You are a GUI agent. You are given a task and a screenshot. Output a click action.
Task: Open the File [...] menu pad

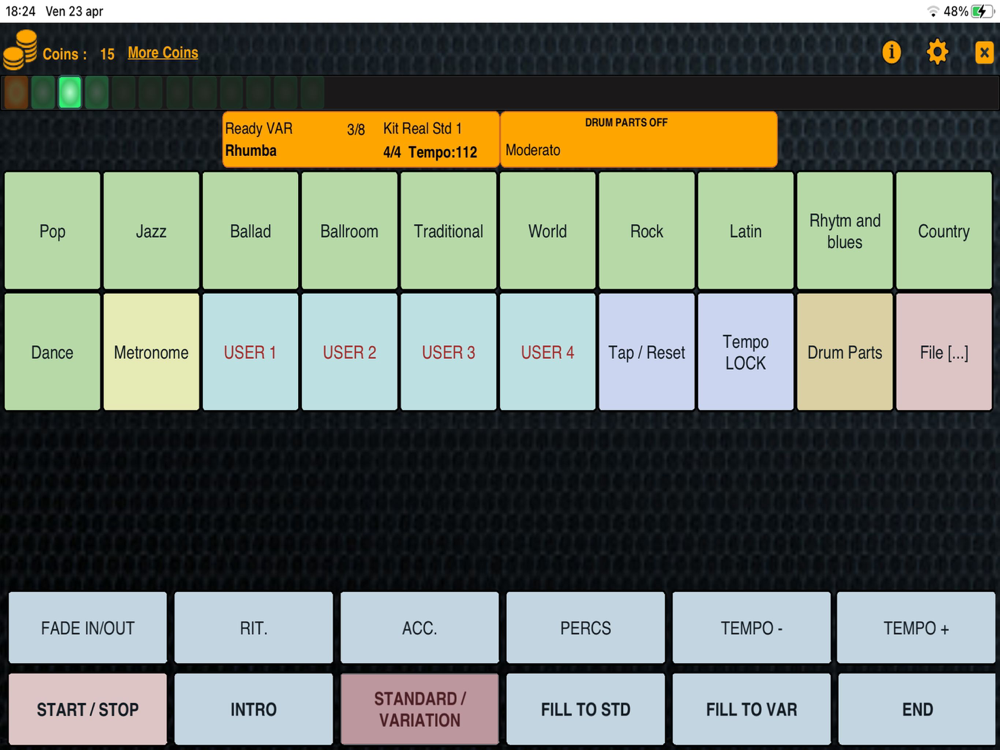coord(944,352)
